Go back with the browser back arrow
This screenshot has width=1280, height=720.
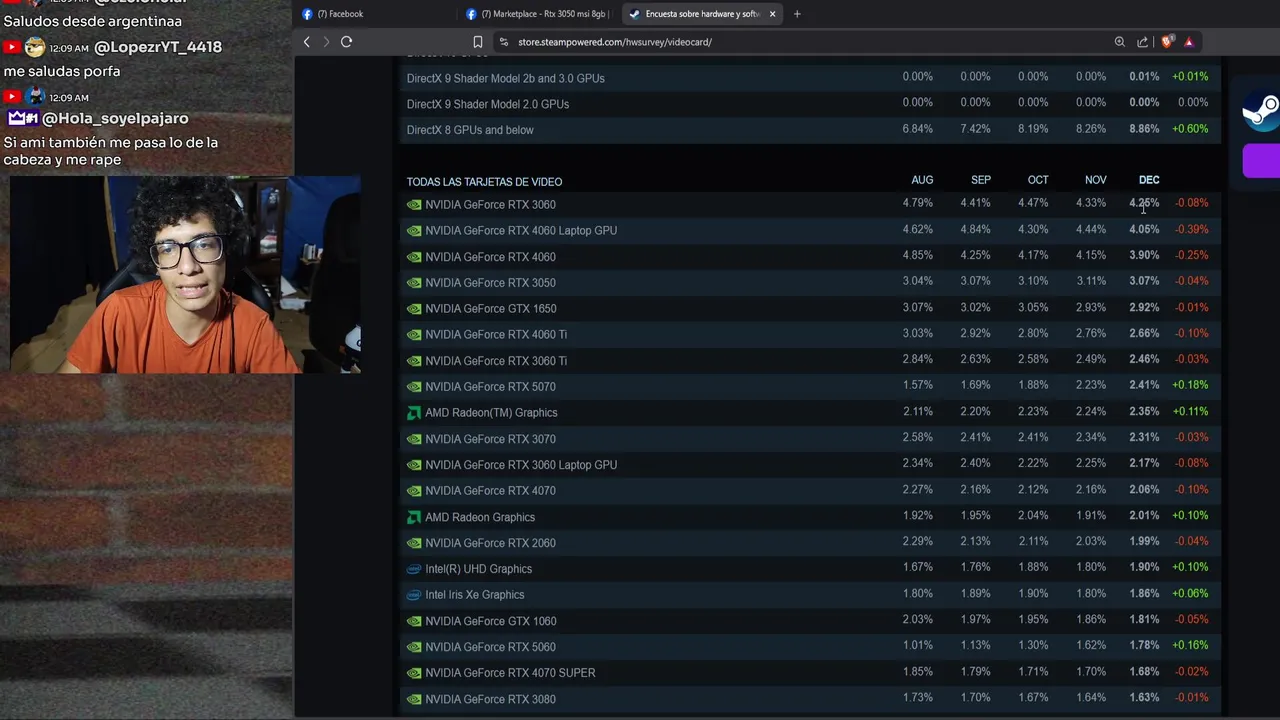coord(307,42)
